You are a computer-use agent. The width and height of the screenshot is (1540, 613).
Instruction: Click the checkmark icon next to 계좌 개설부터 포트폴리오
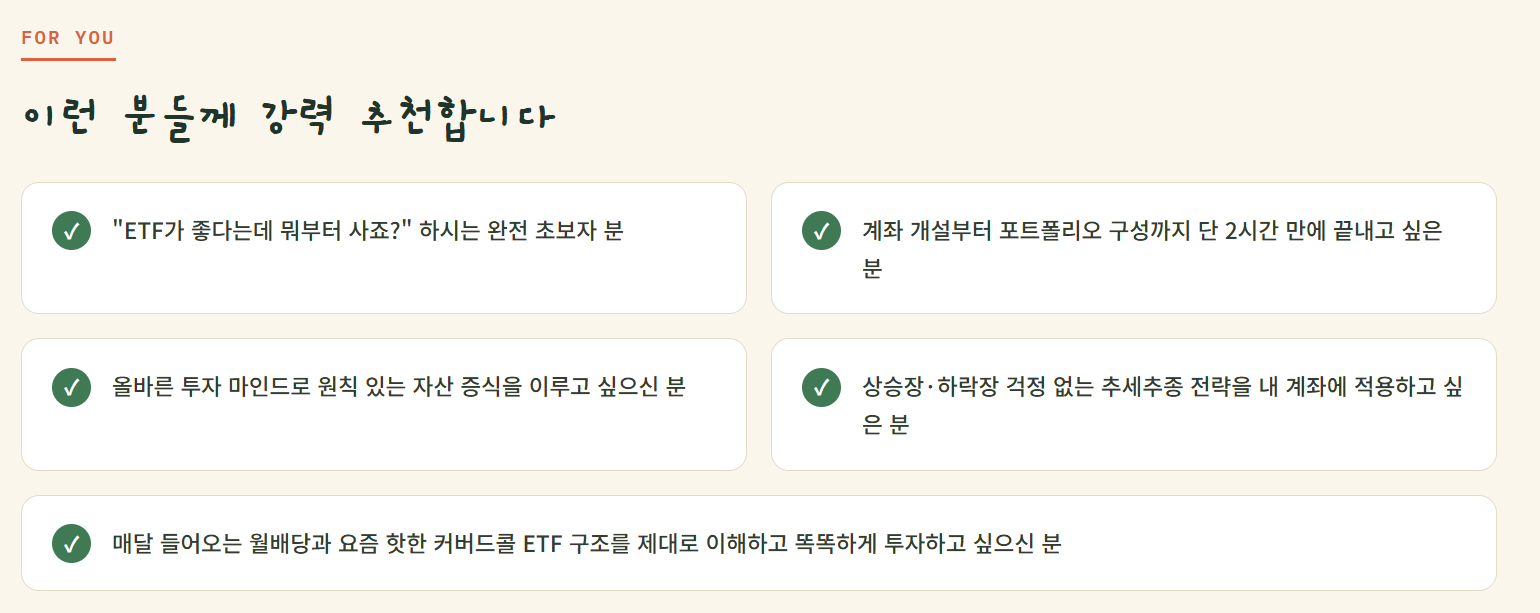pos(821,231)
